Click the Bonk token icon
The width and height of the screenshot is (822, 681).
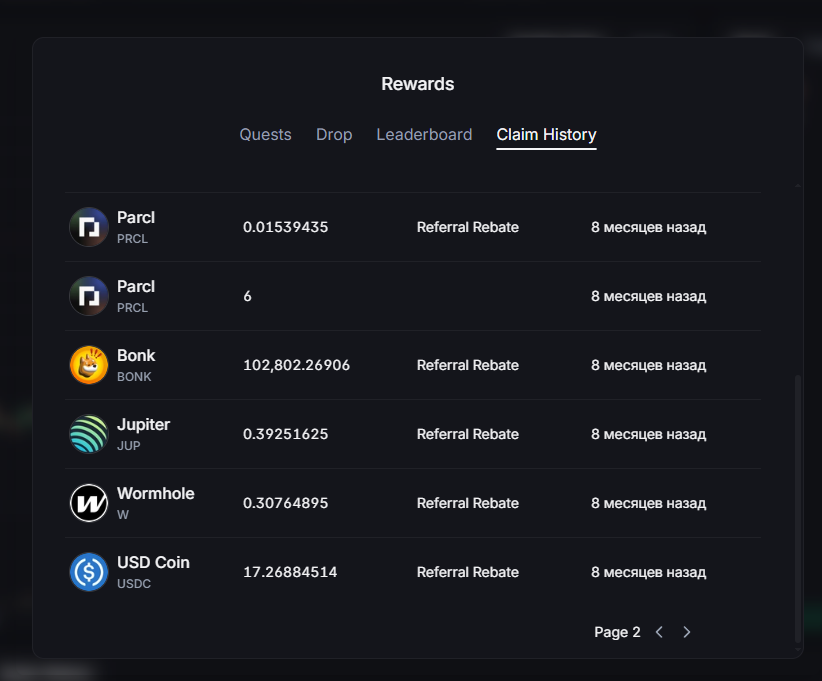pos(89,365)
